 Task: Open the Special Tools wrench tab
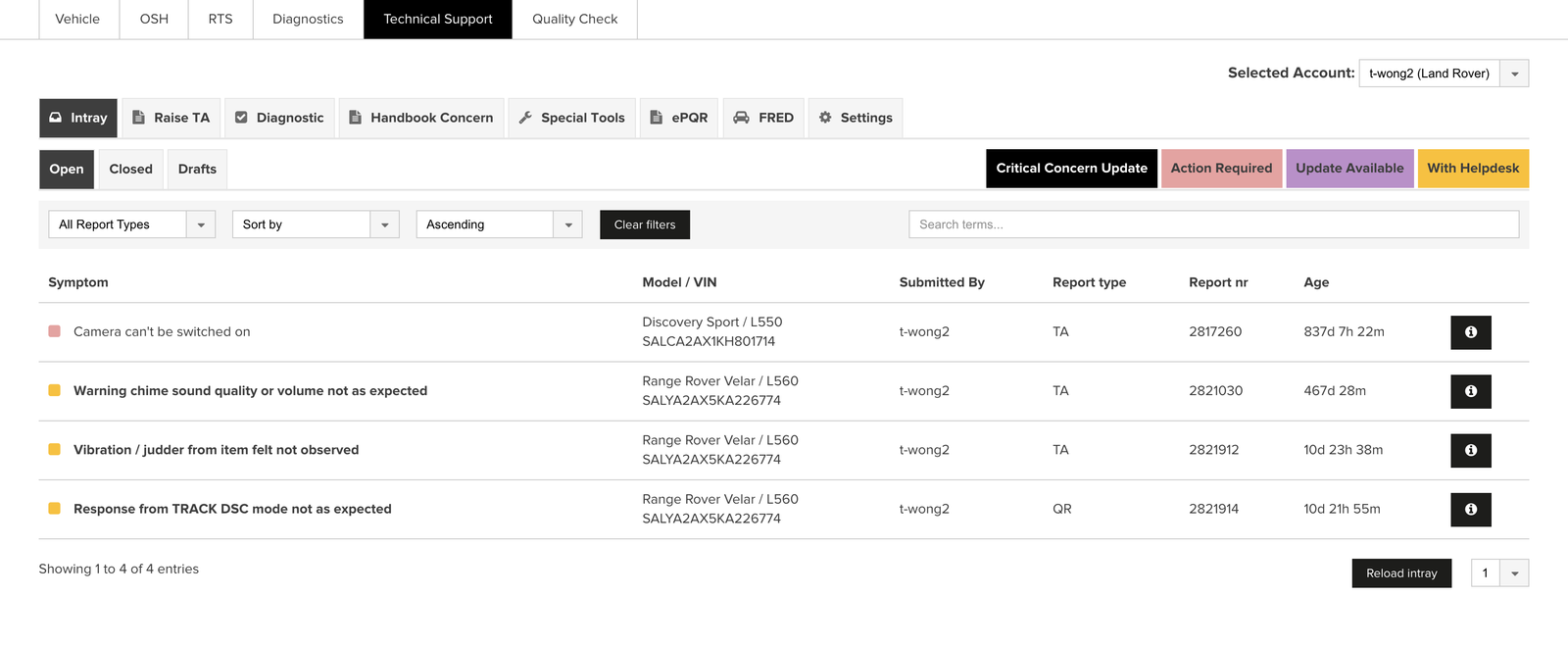click(x=571, y=118)
